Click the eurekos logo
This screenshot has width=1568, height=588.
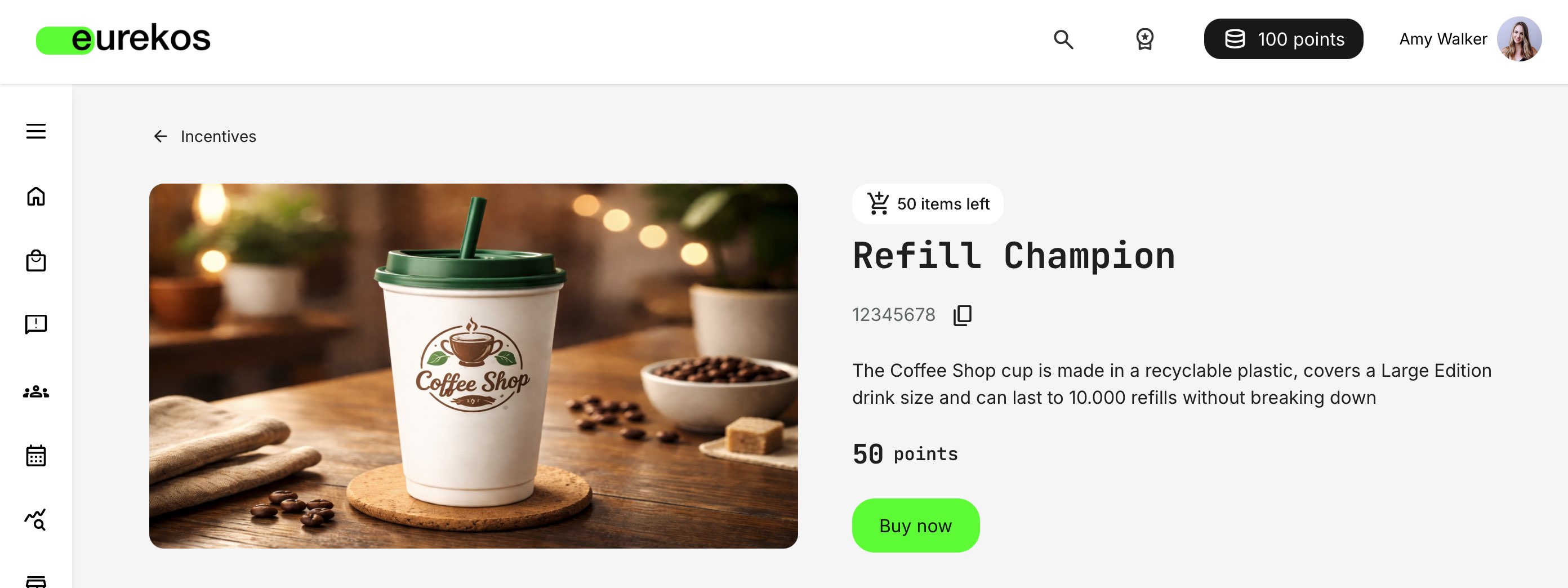pos(123,39)
